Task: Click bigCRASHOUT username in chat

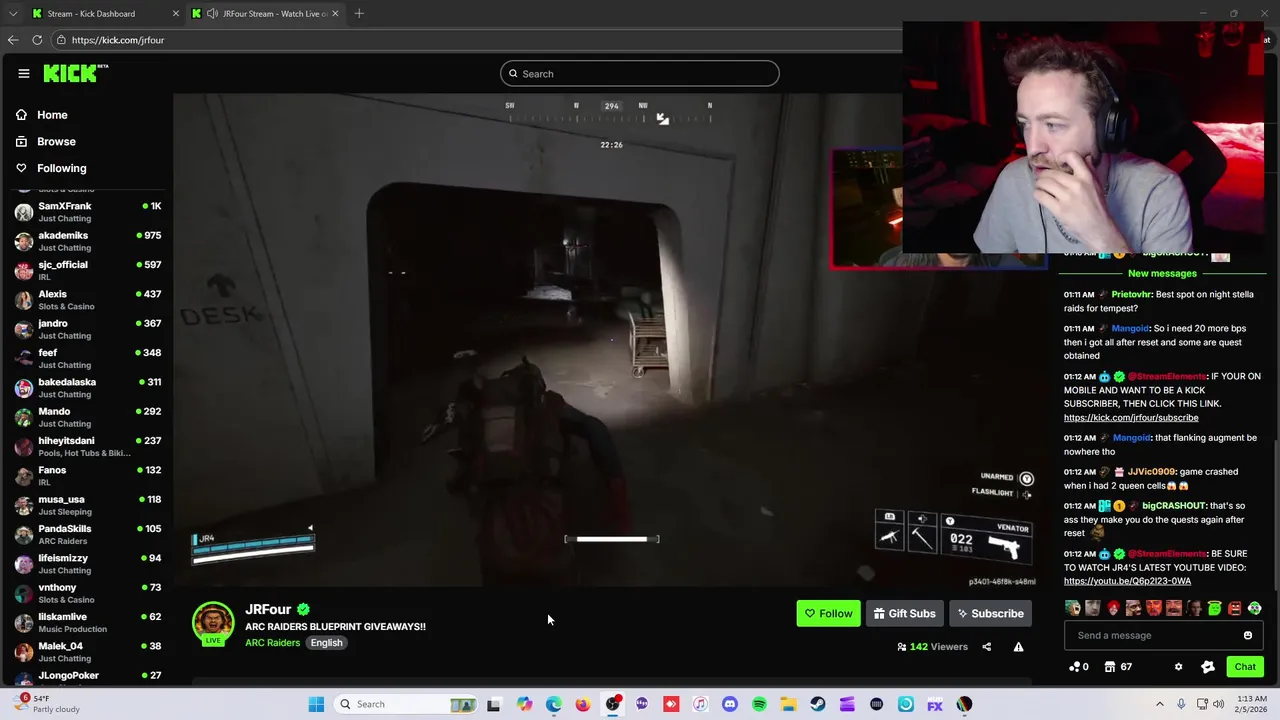Action: pyautogui.click(x=1174, y=506)
